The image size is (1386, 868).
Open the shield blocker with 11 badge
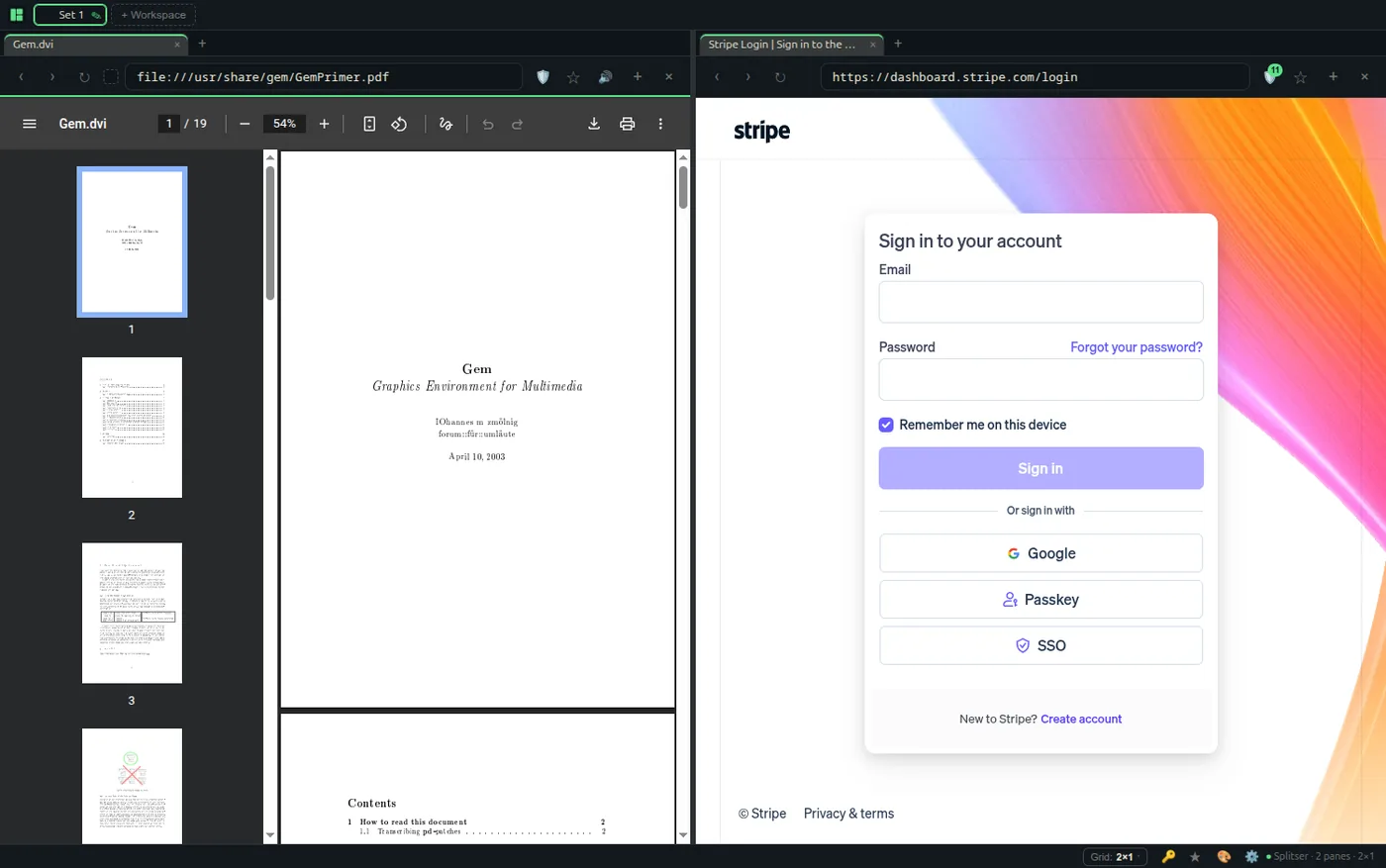click(1272, 75)
